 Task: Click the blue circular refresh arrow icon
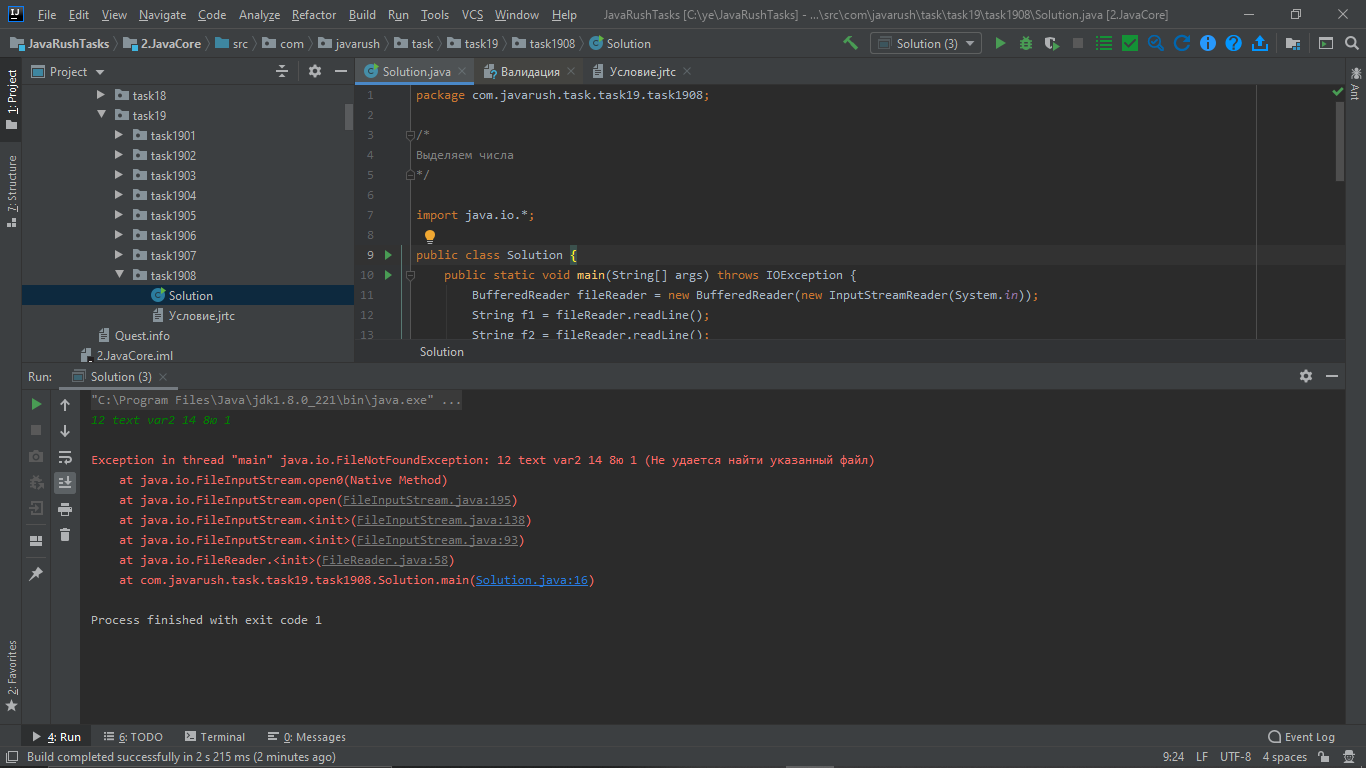click(x=1182, y=43)
